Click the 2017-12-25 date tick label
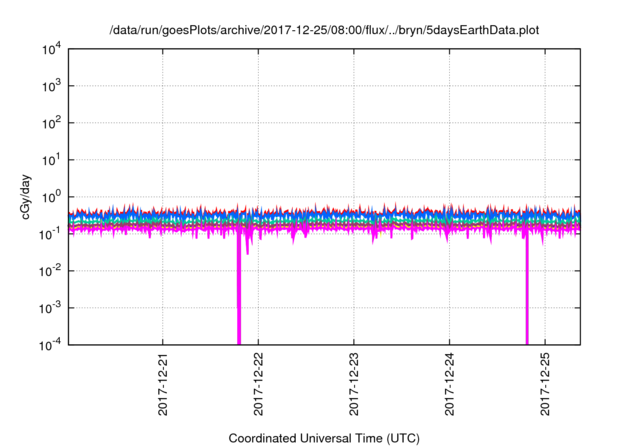 click(545, 384)
